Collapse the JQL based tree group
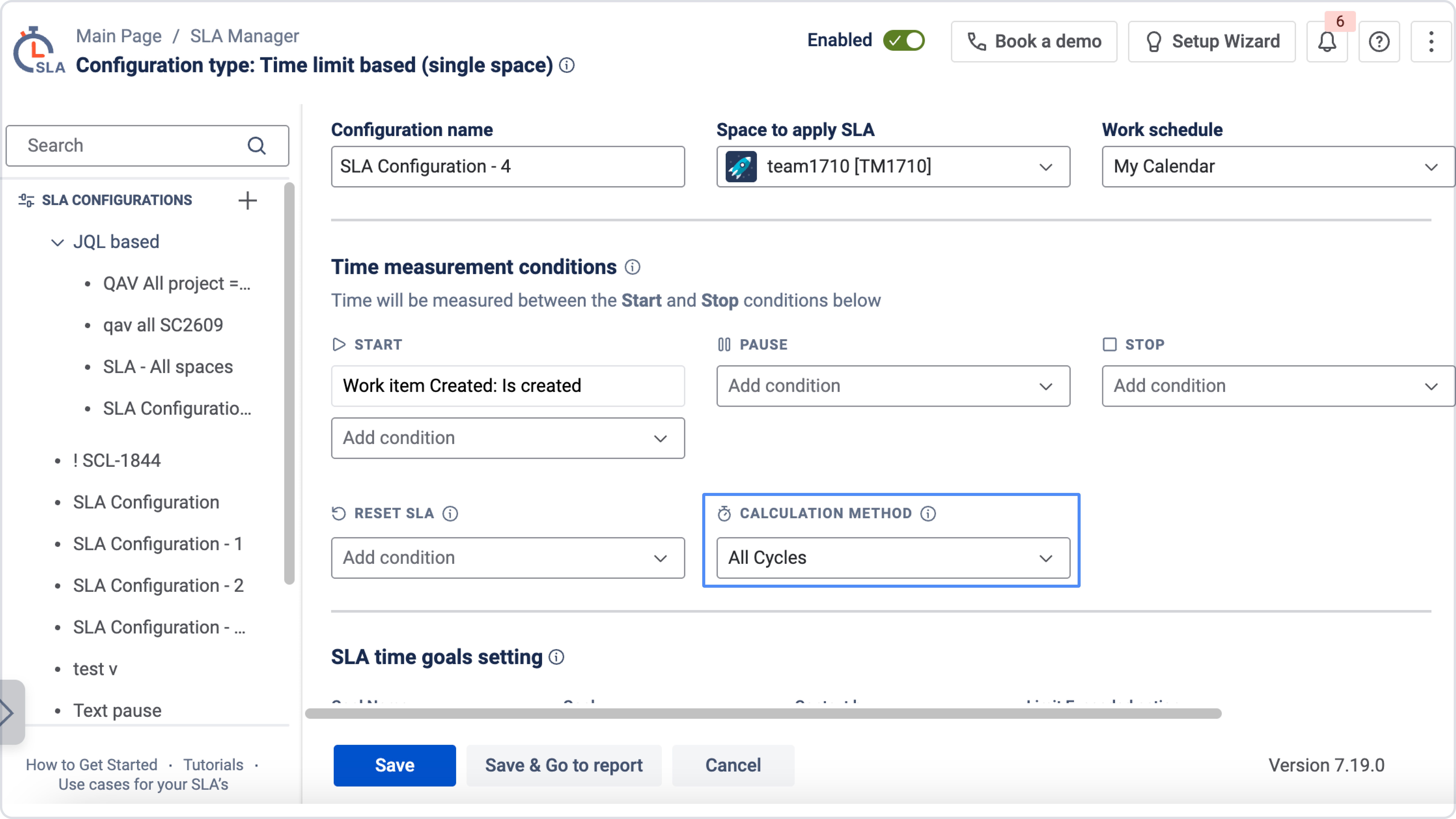This screenshot has width=1456, height=819. point(57,242)
